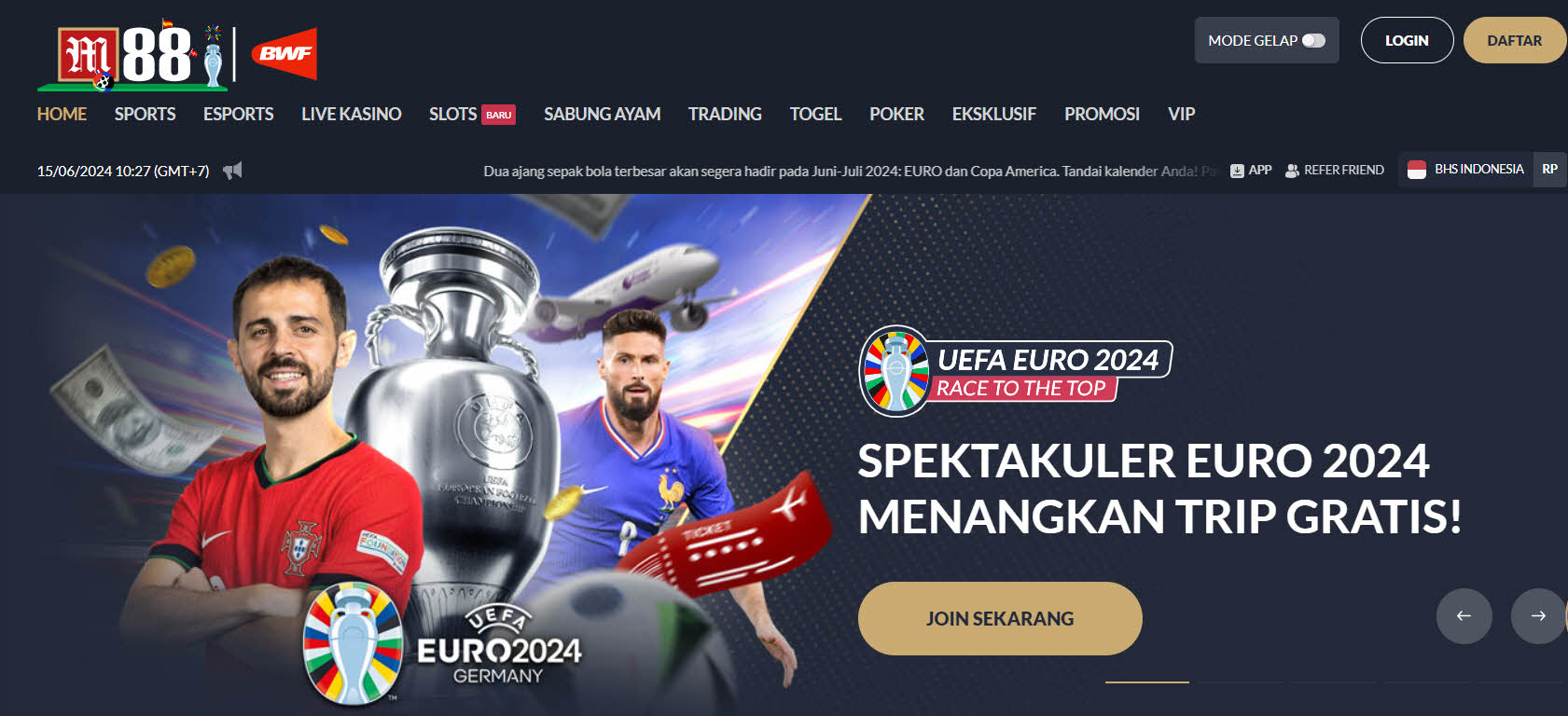This screenshot has width=1568, height=716.
Task: Open the Slots menu with Baru badge
Action: pyautogui.click(x=472, y=114)
